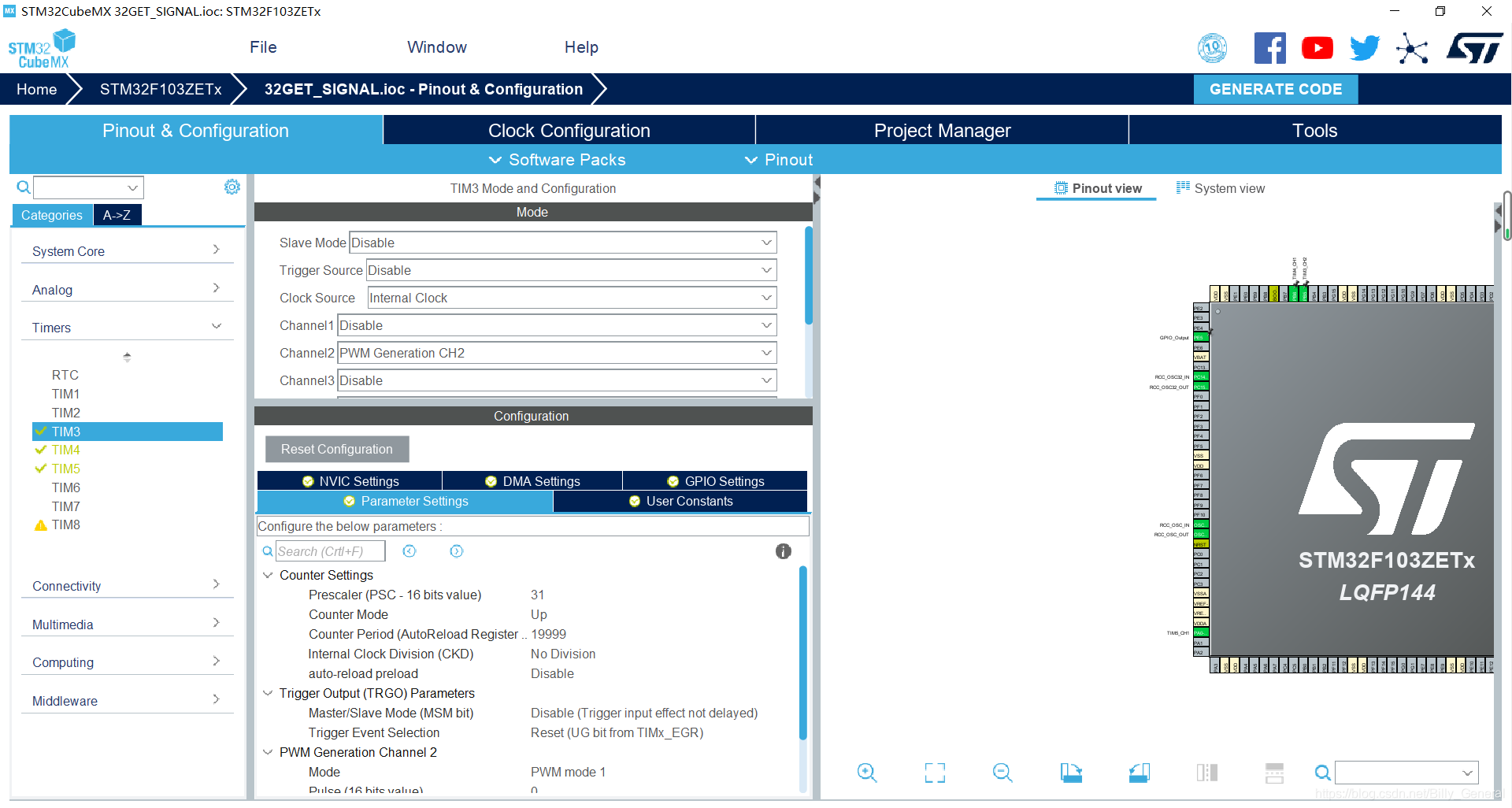The width and height of the screenshot is (1512, 808).
Task: Zoom in on the pinout view
Action: (x=867, y=773)
